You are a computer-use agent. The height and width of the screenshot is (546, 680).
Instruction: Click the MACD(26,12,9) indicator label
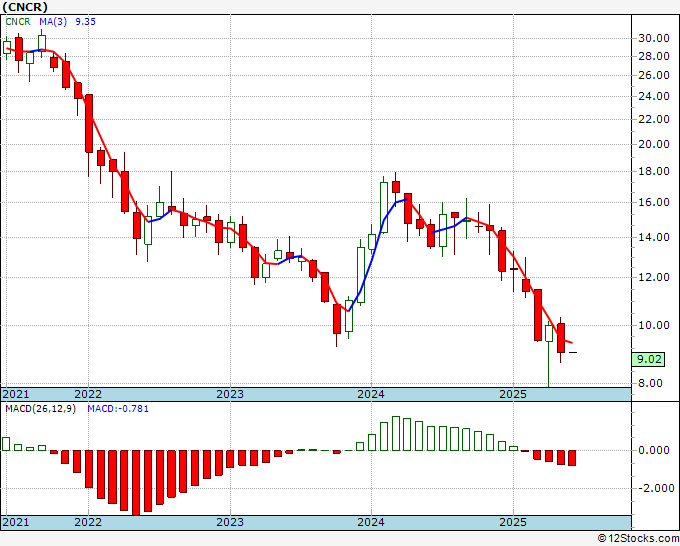(40, 409)
